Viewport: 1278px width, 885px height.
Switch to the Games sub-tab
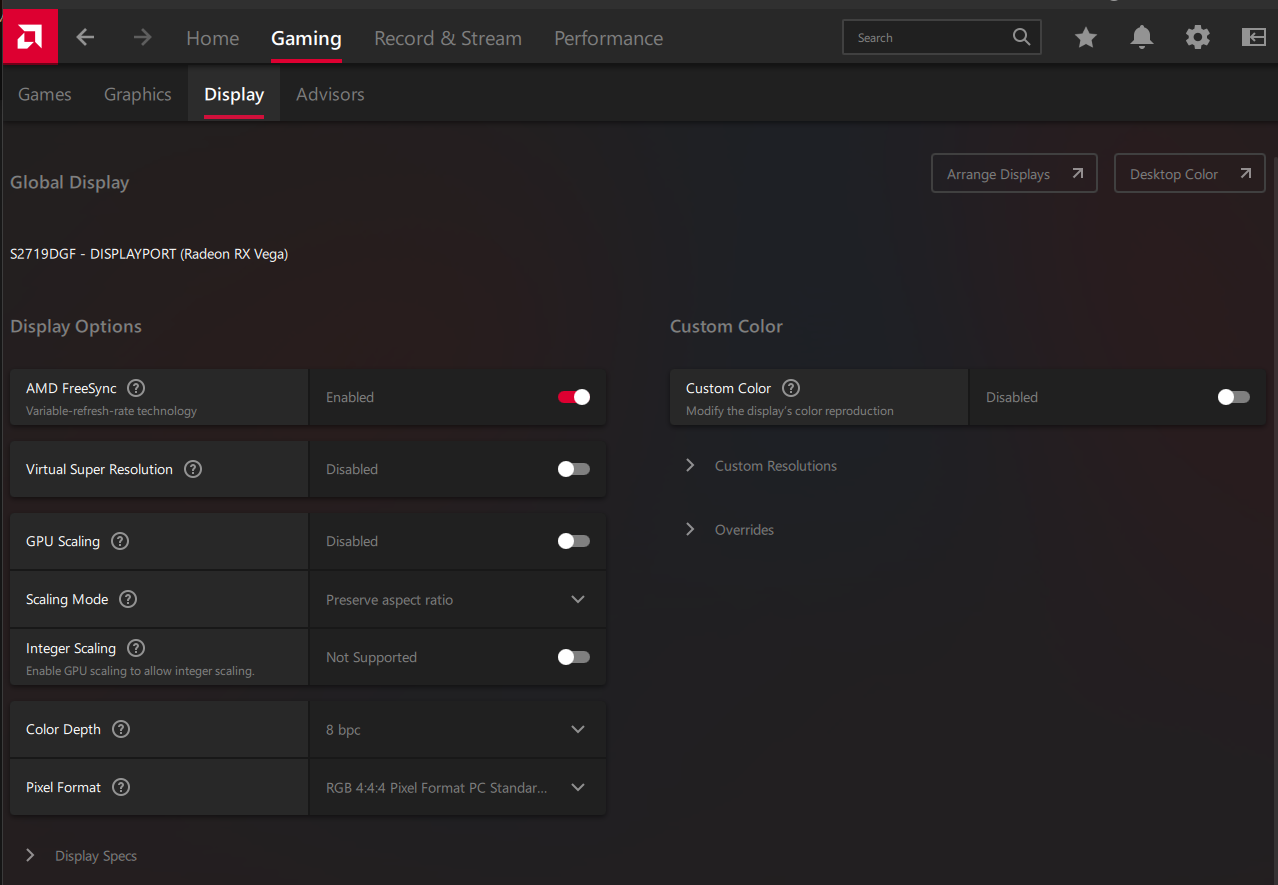[45, 94]
